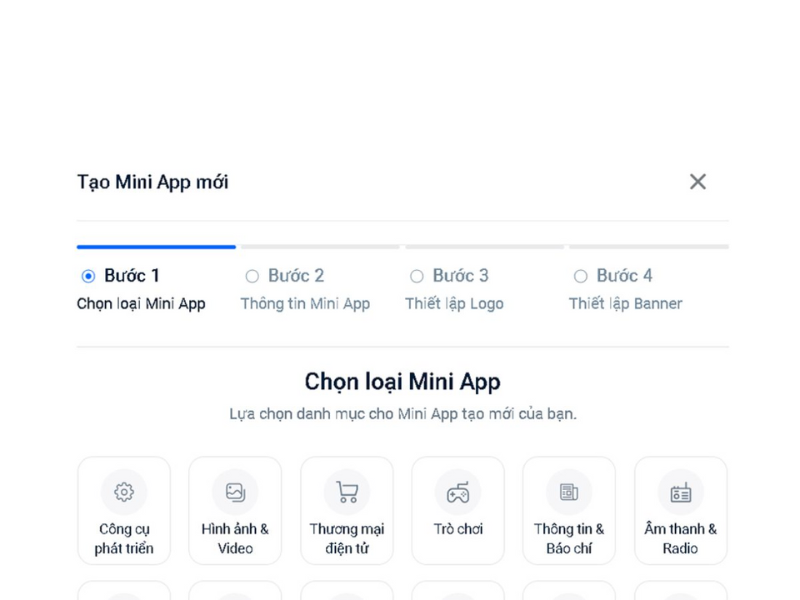Screen dimensions: 800x600
Task: Click the partially visible card below Công cụ phát triển
Action: click(124, 592)
